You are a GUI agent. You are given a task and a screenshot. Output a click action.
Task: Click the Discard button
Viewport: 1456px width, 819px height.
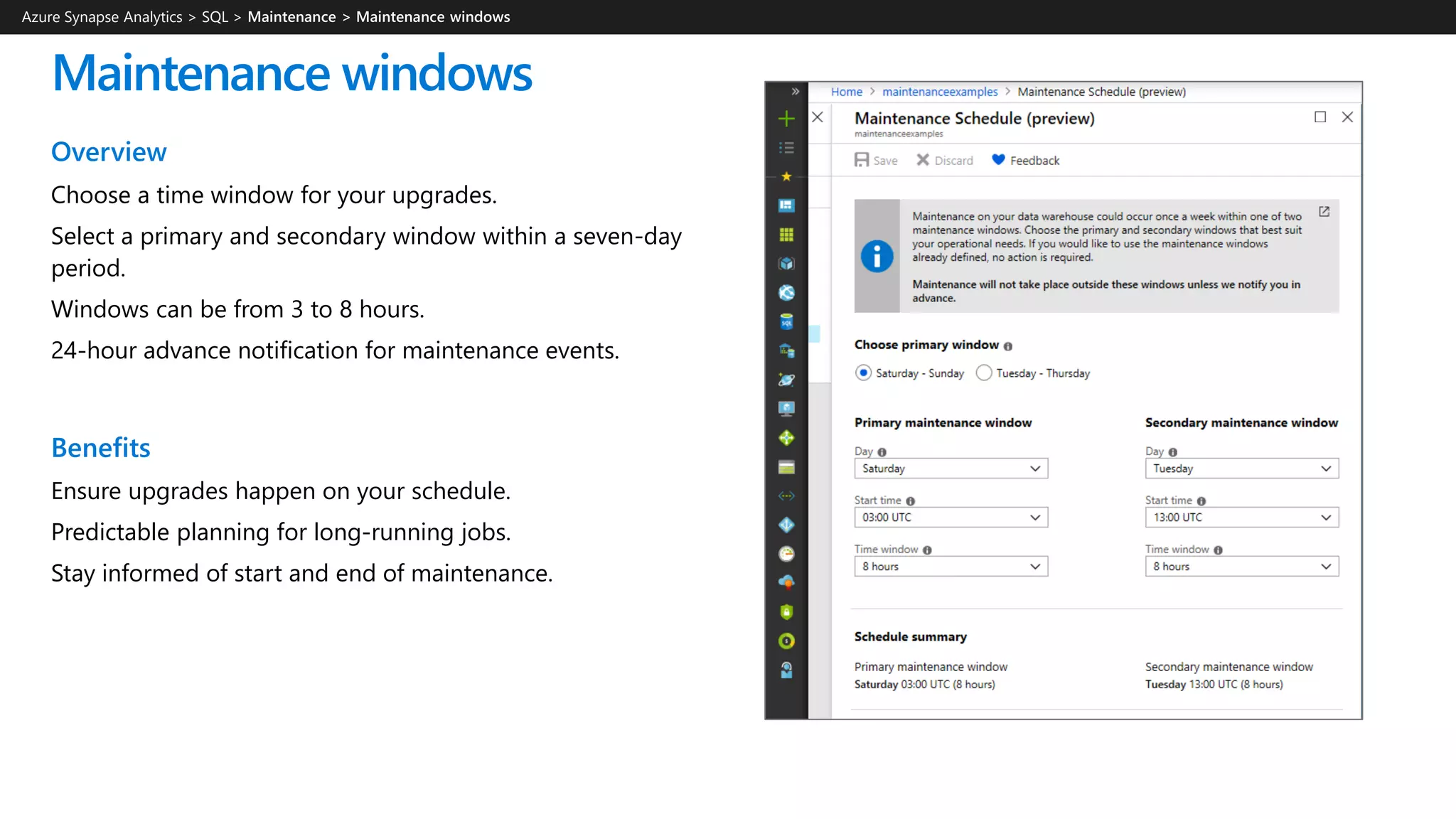tap(944, 160)
